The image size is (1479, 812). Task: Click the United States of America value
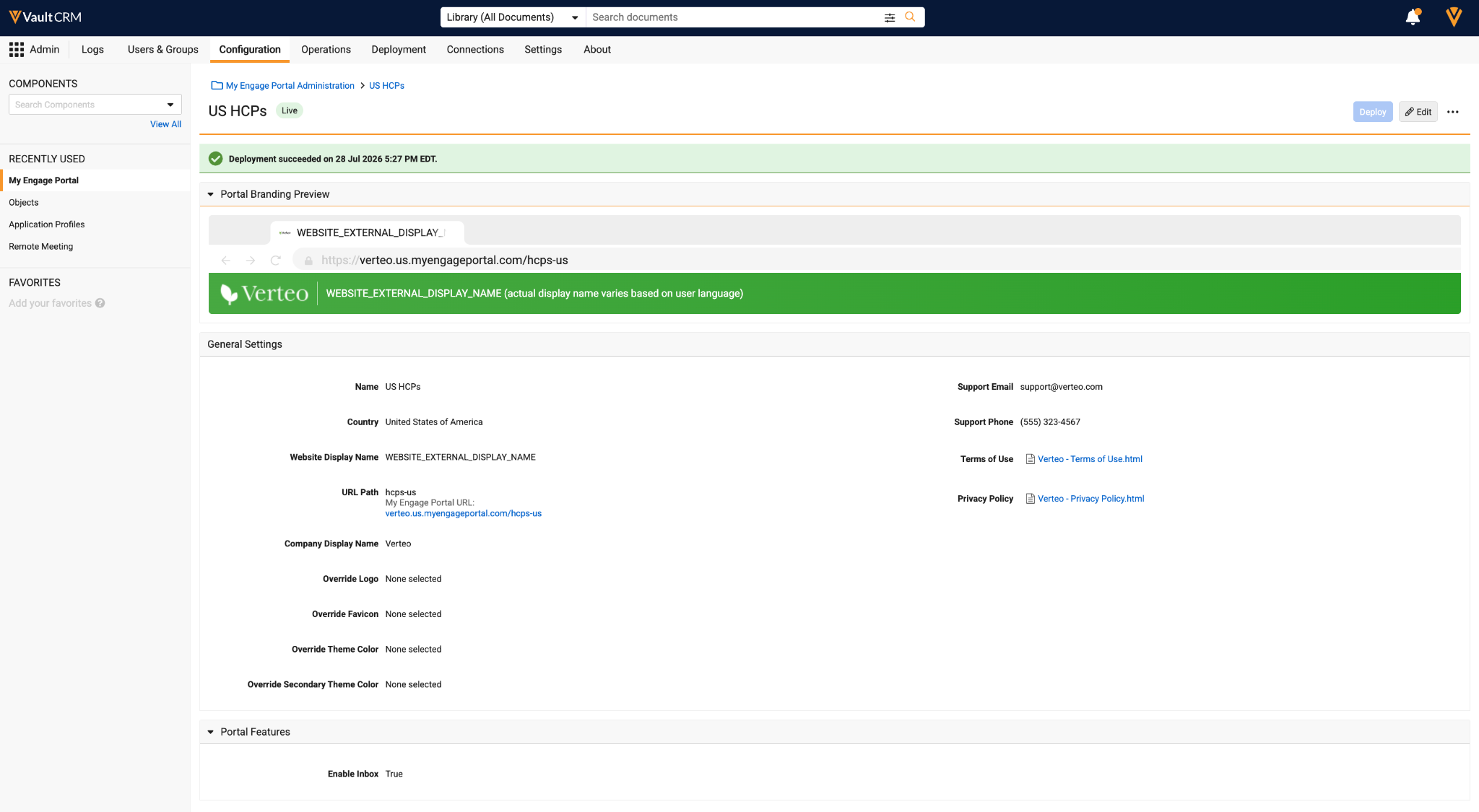(x=434, y=422)
